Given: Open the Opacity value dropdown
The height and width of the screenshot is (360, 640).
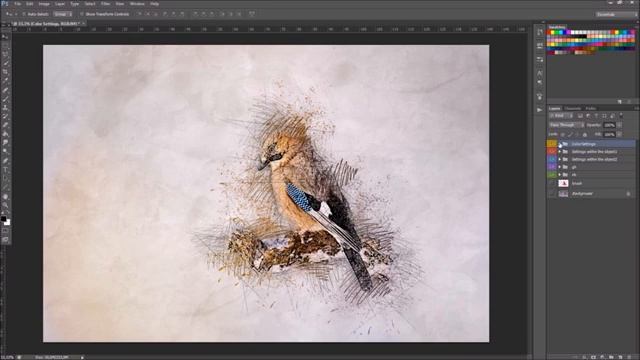Looking at the screenshot, I should pos(620,125).
